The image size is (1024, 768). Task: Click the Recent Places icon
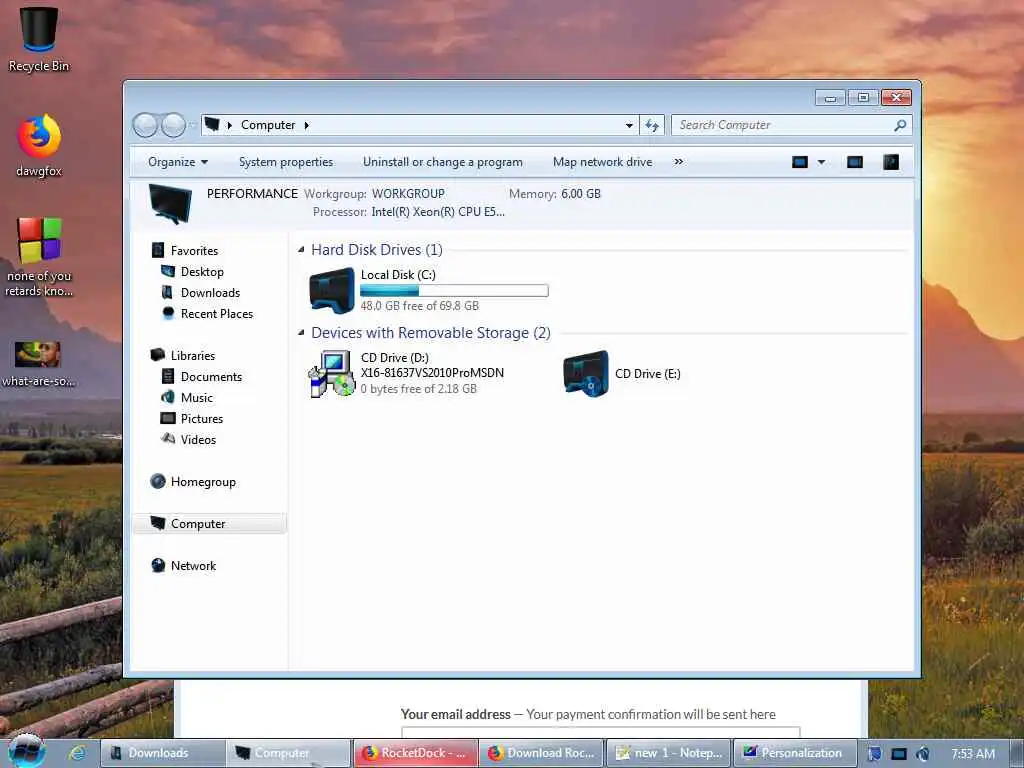click(168, 313)
